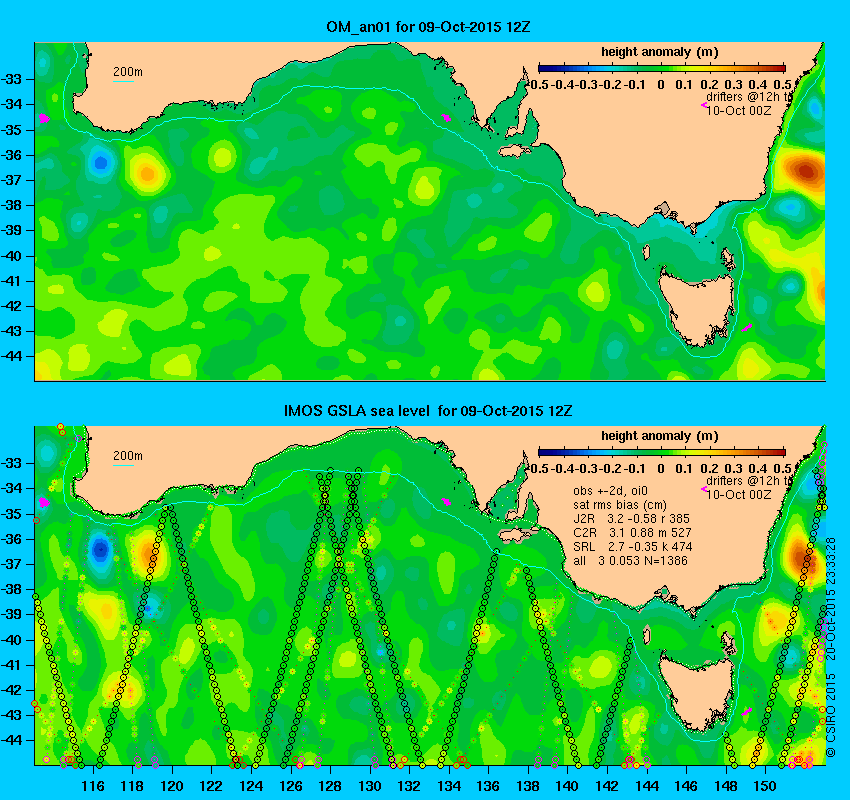Screen dimensions: 850x800
Task: Click the blue cold eddy near -36 in OM_an01 panel
Action: pos(100,162)
